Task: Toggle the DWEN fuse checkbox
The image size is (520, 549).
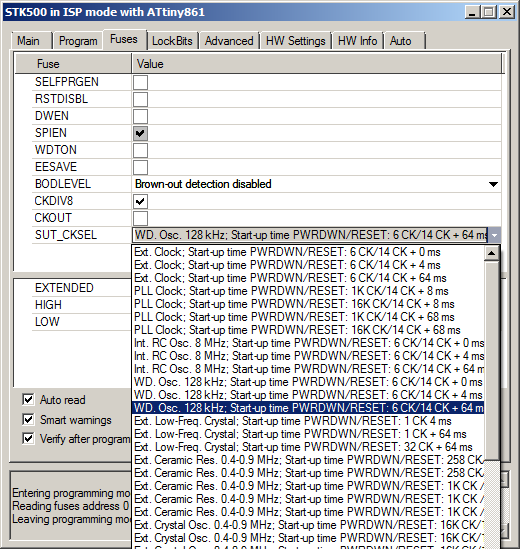Action: point(140,117)
